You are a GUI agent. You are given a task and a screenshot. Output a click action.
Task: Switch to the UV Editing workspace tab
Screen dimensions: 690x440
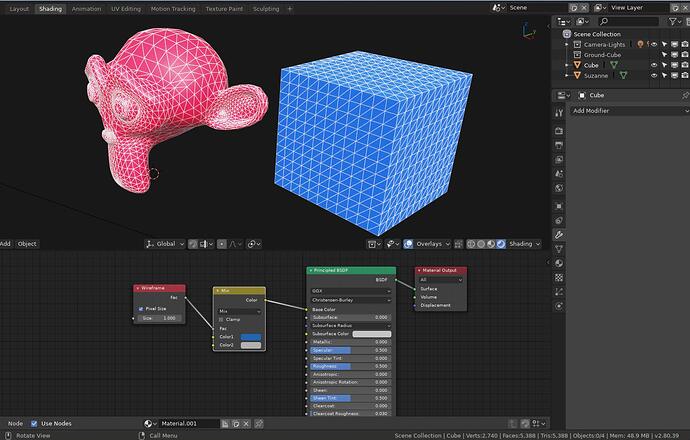pyautogui.click(x=126, y=9)
